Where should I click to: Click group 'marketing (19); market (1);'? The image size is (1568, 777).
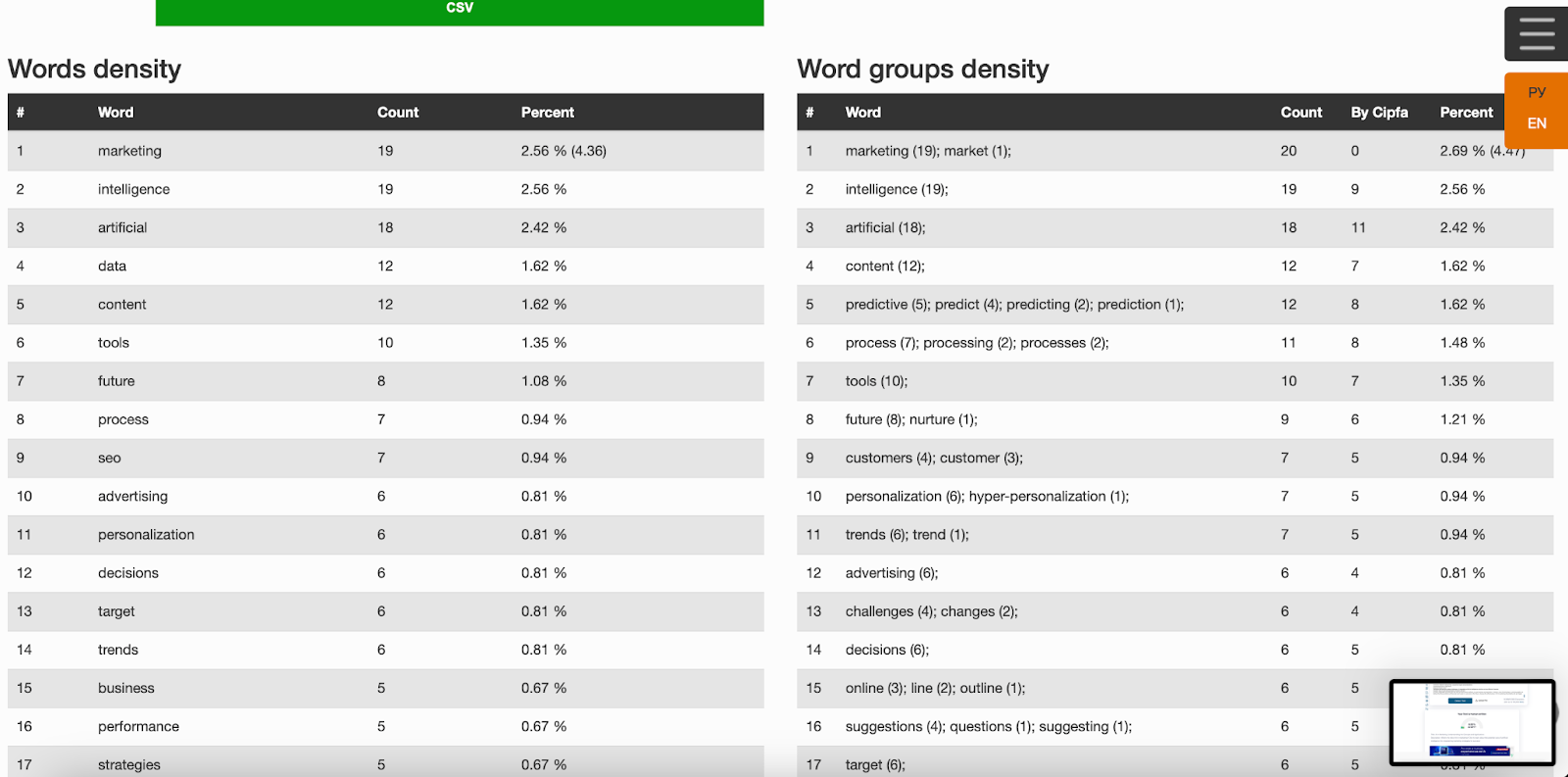[x=928, y=151]
